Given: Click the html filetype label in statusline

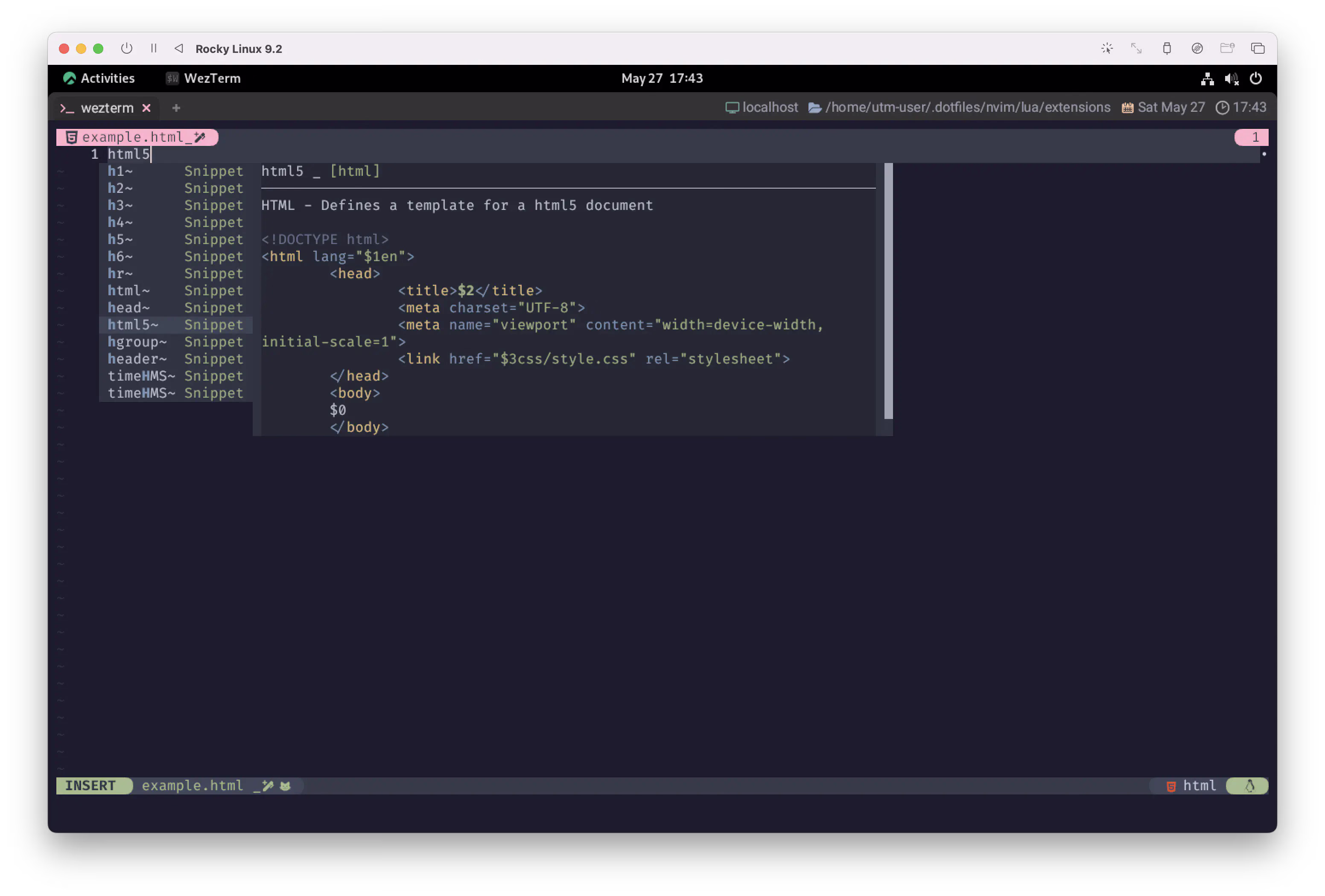Looking at the screenshot, I should click(1200, 786).
